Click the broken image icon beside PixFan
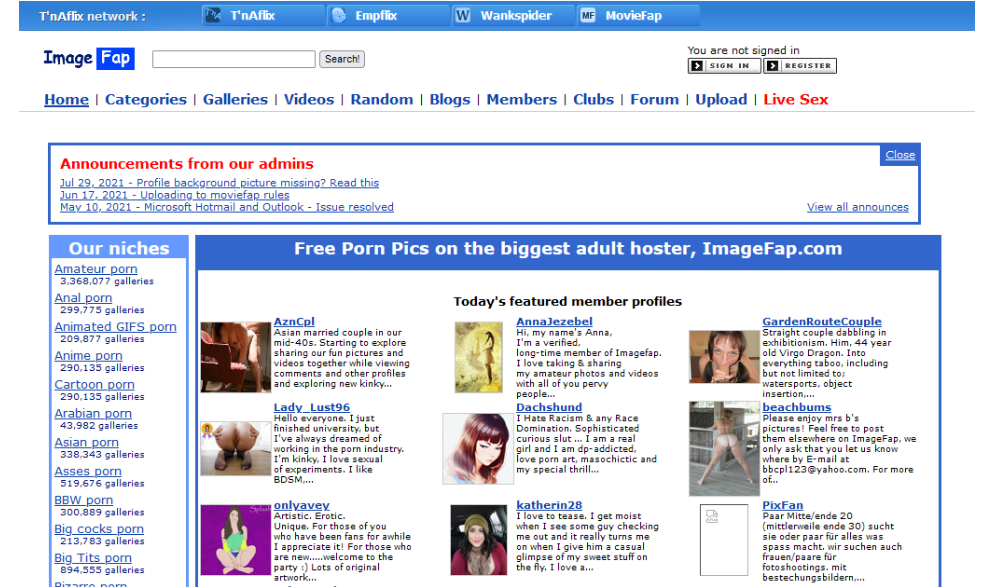 pos(712,517)
